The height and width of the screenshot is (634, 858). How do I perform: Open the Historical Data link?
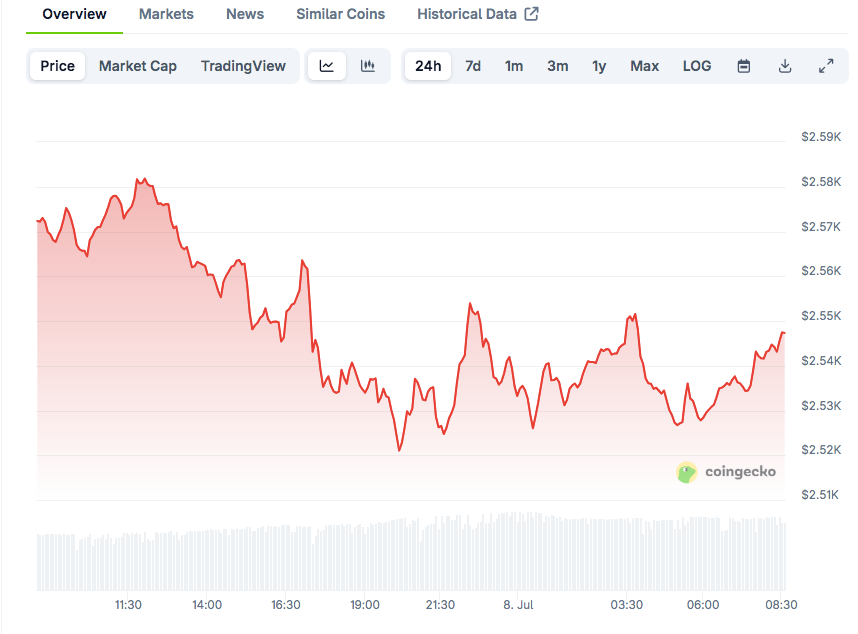(467, 14)
